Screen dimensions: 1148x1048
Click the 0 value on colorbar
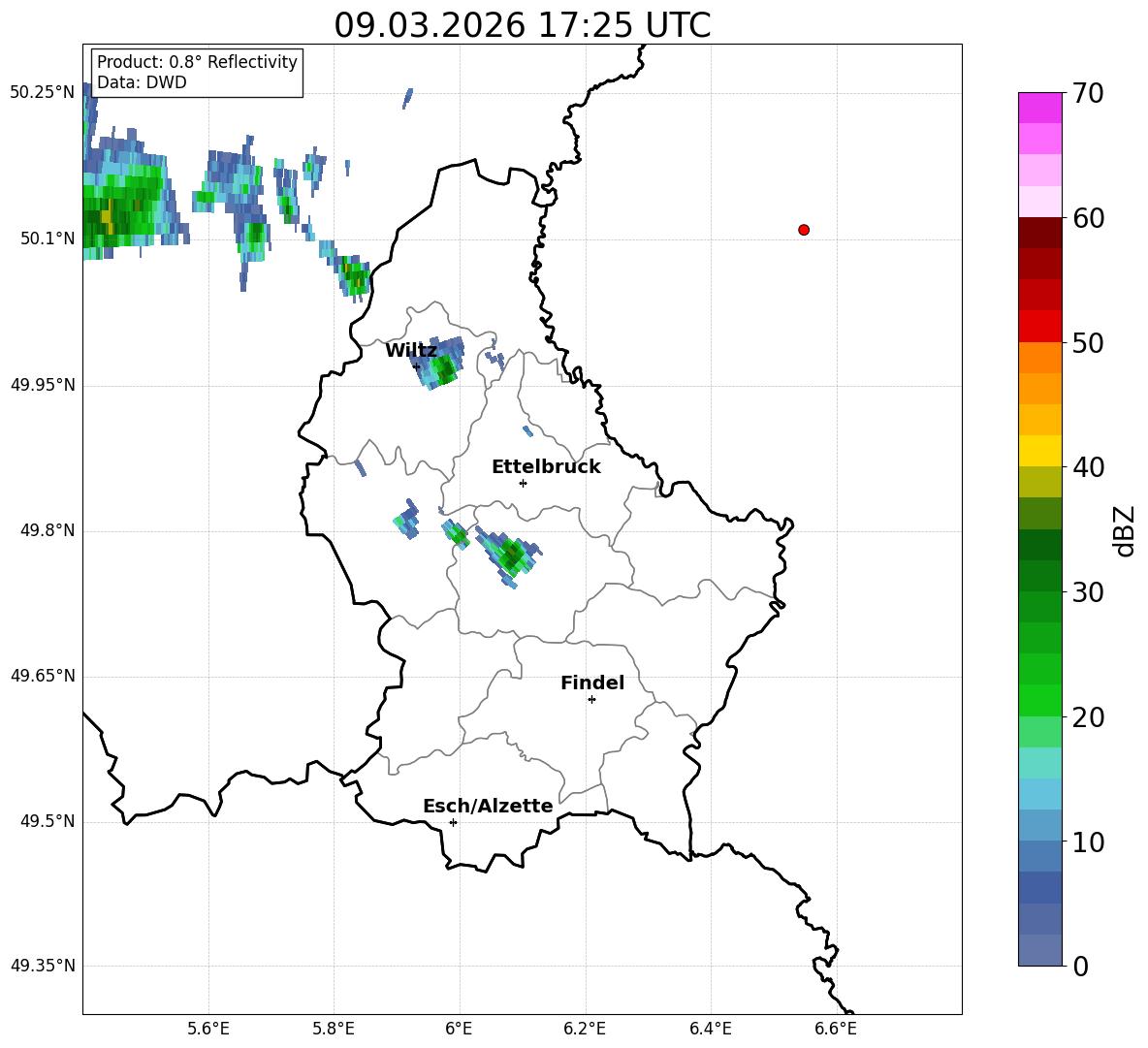point(1080,966)
